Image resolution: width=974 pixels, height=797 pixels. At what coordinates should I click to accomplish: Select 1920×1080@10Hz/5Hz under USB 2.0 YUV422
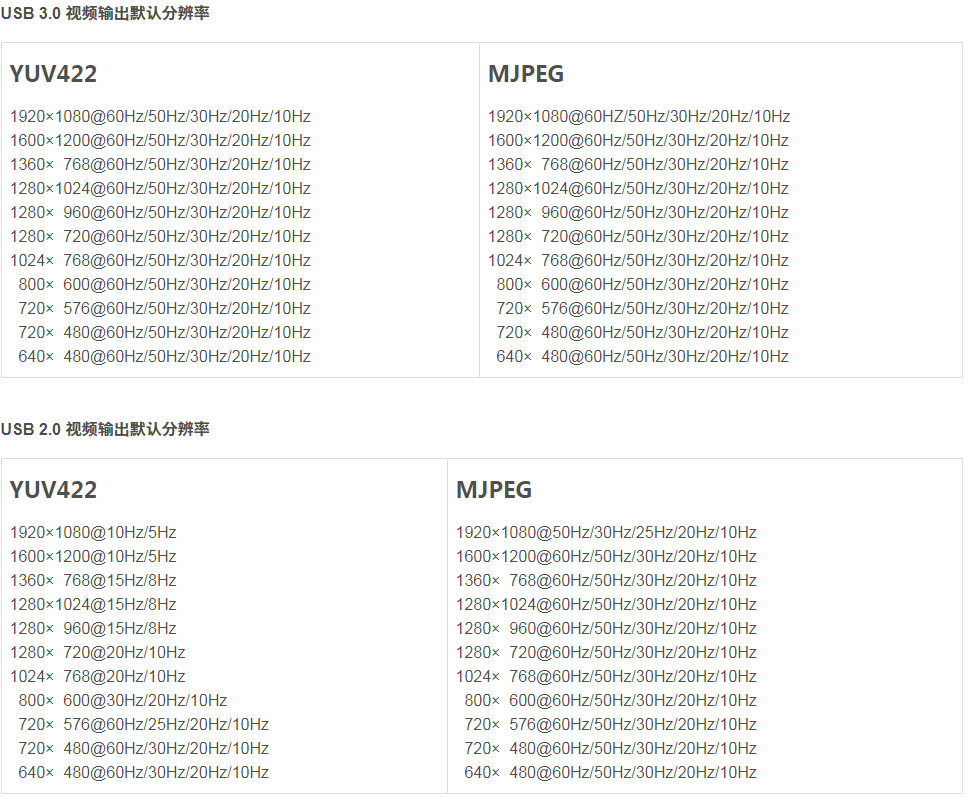pyautogui.click(x=92, y=532)
